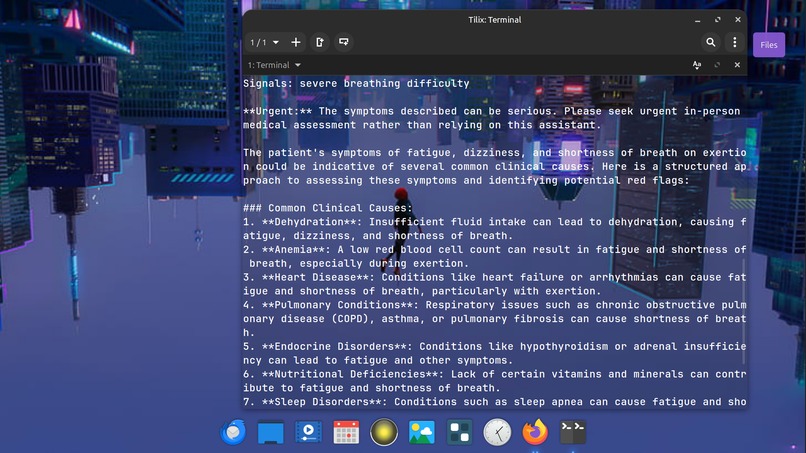Add terminal down icon
Image resolution: width=806 pixels, height=453 pixels.
coord(343,42)
